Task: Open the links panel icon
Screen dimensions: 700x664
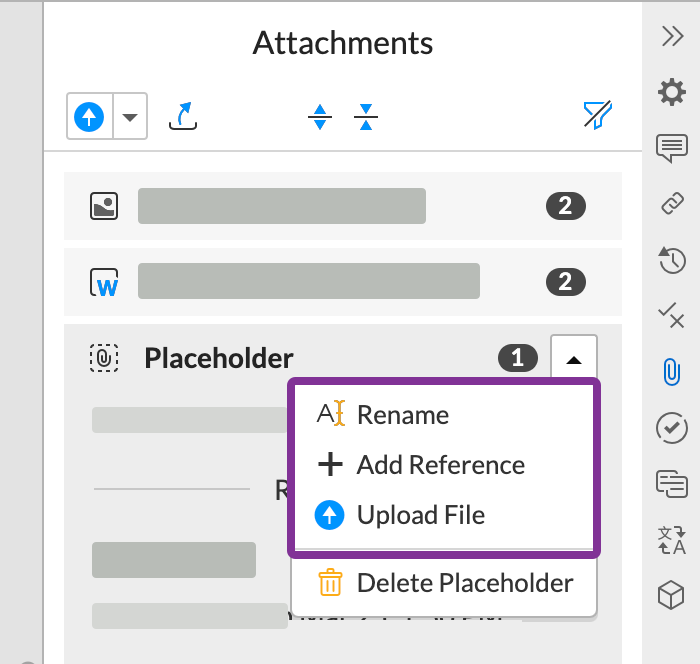Action: pos(672,204)
